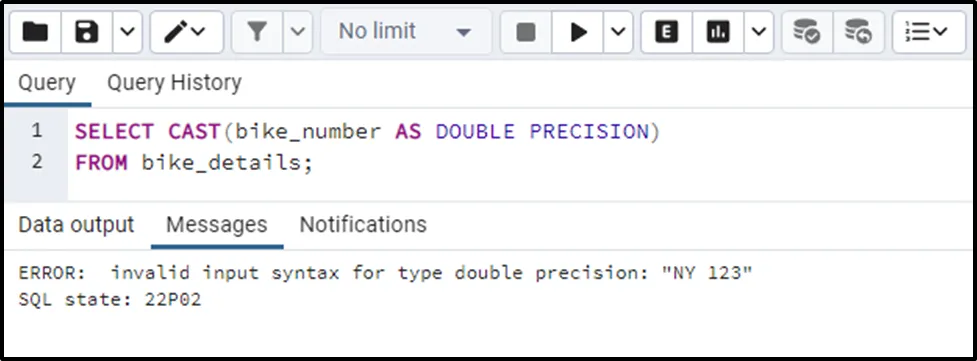Open the macros list menu

928,31
